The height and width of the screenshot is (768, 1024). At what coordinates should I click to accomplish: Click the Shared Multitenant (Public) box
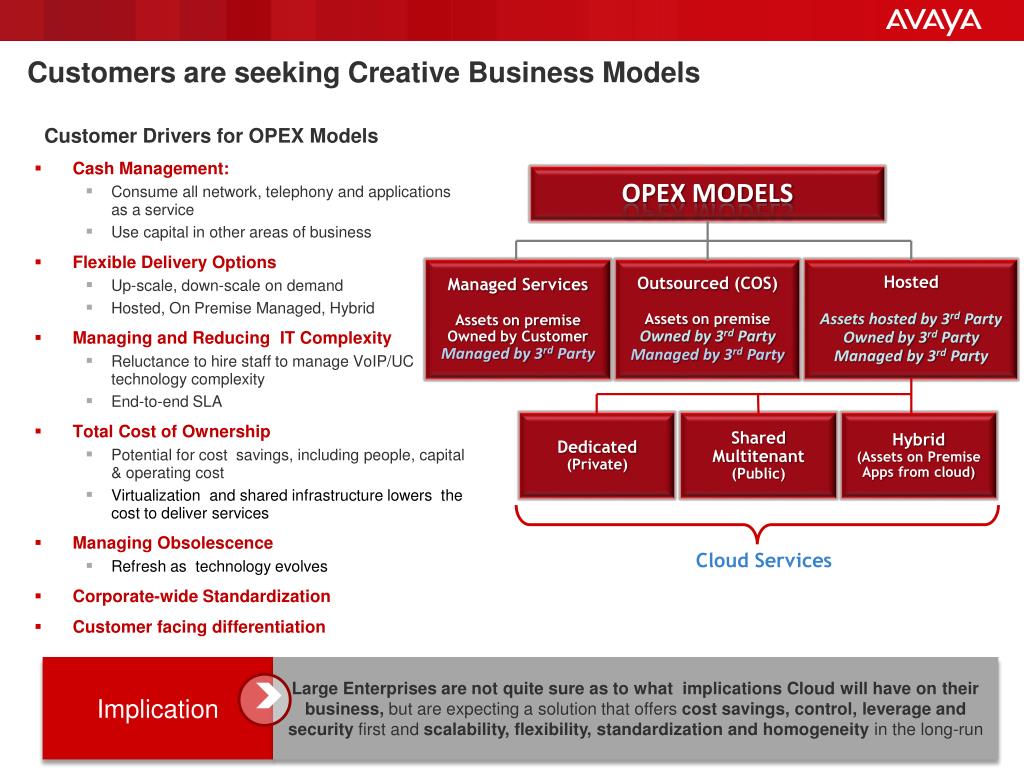coord(758,455)
